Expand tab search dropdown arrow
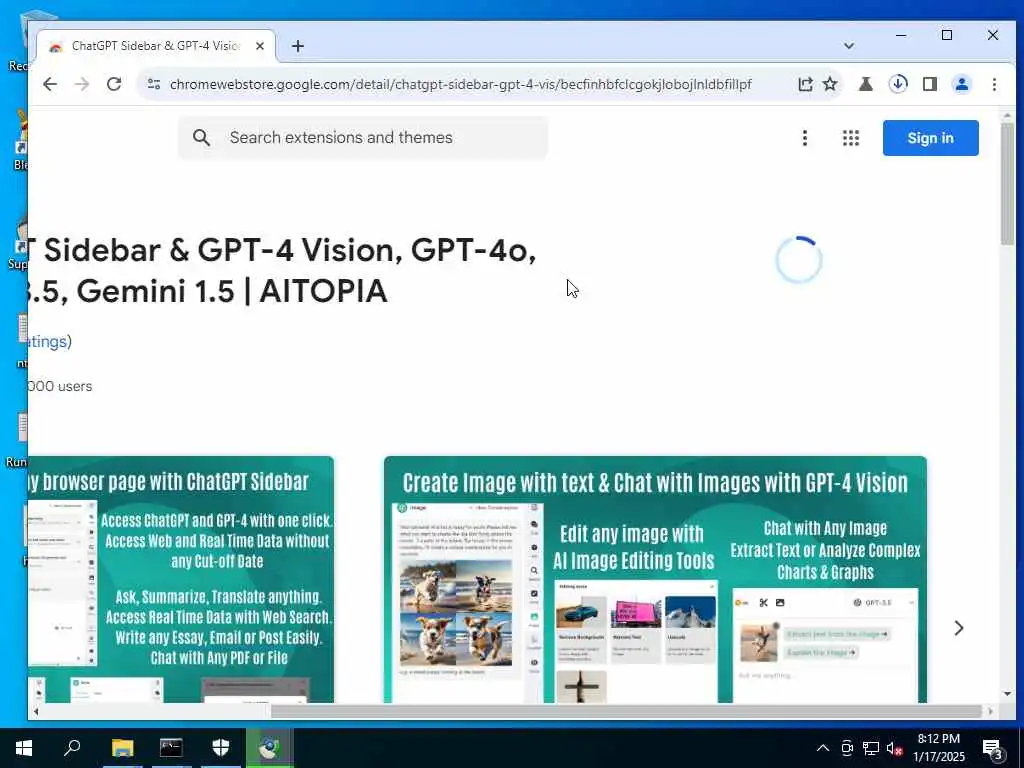Viewport: 1024px width, 768px height. [848, 46]
